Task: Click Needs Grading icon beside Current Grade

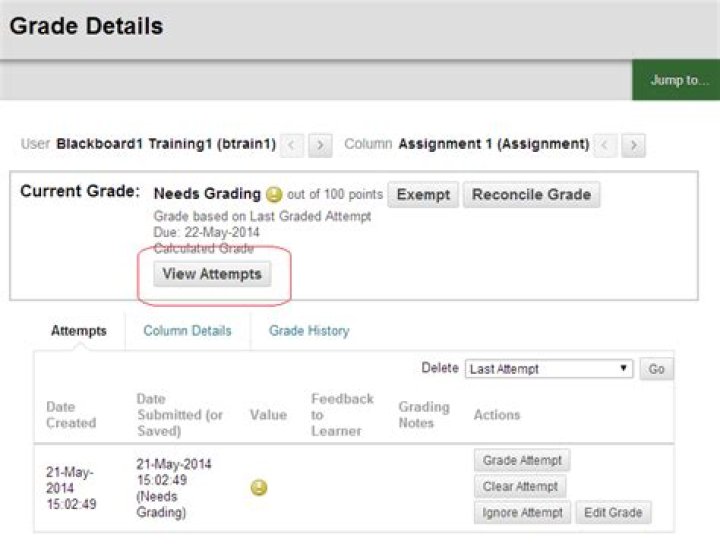Action: click(274, 195)
